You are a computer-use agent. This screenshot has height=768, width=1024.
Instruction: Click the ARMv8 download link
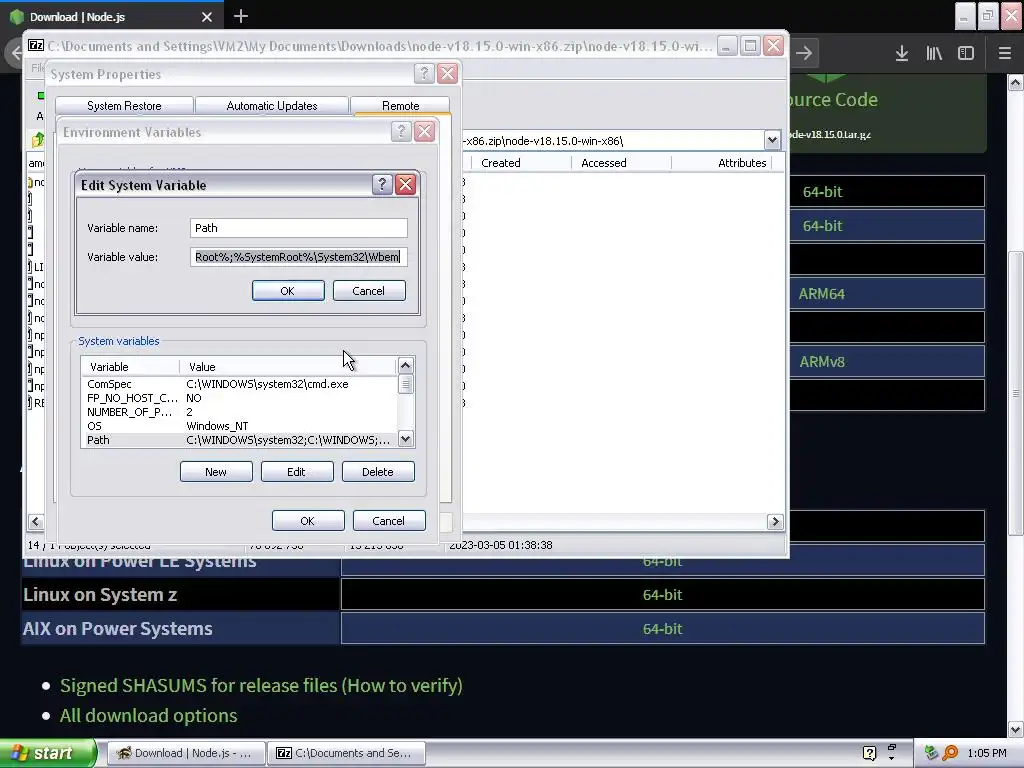tap(822, 362)
